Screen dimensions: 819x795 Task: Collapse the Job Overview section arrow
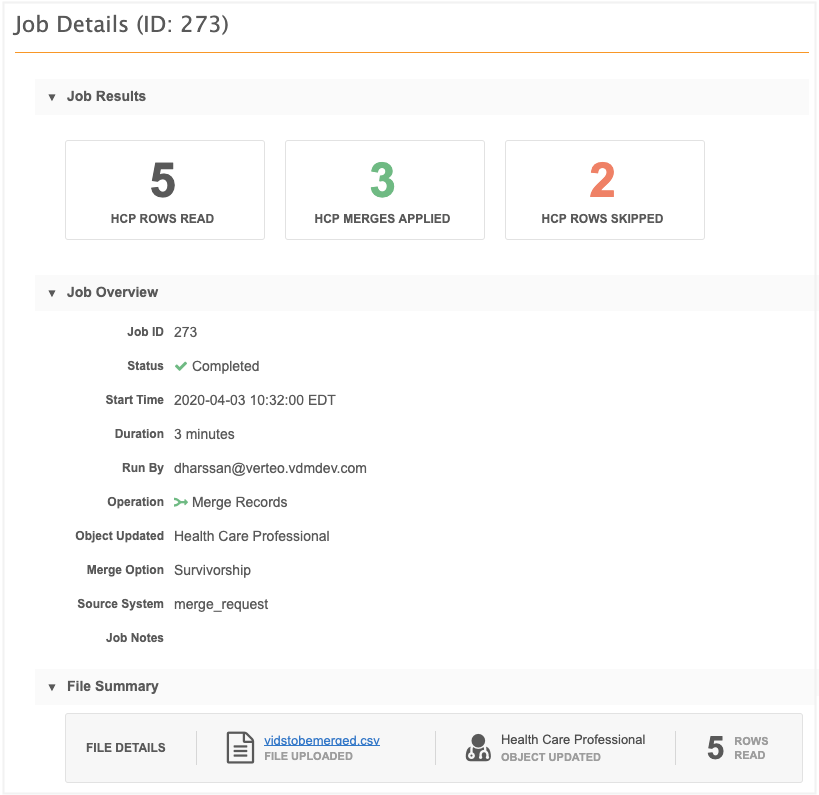pyautogui.click(x=52, y=293)
